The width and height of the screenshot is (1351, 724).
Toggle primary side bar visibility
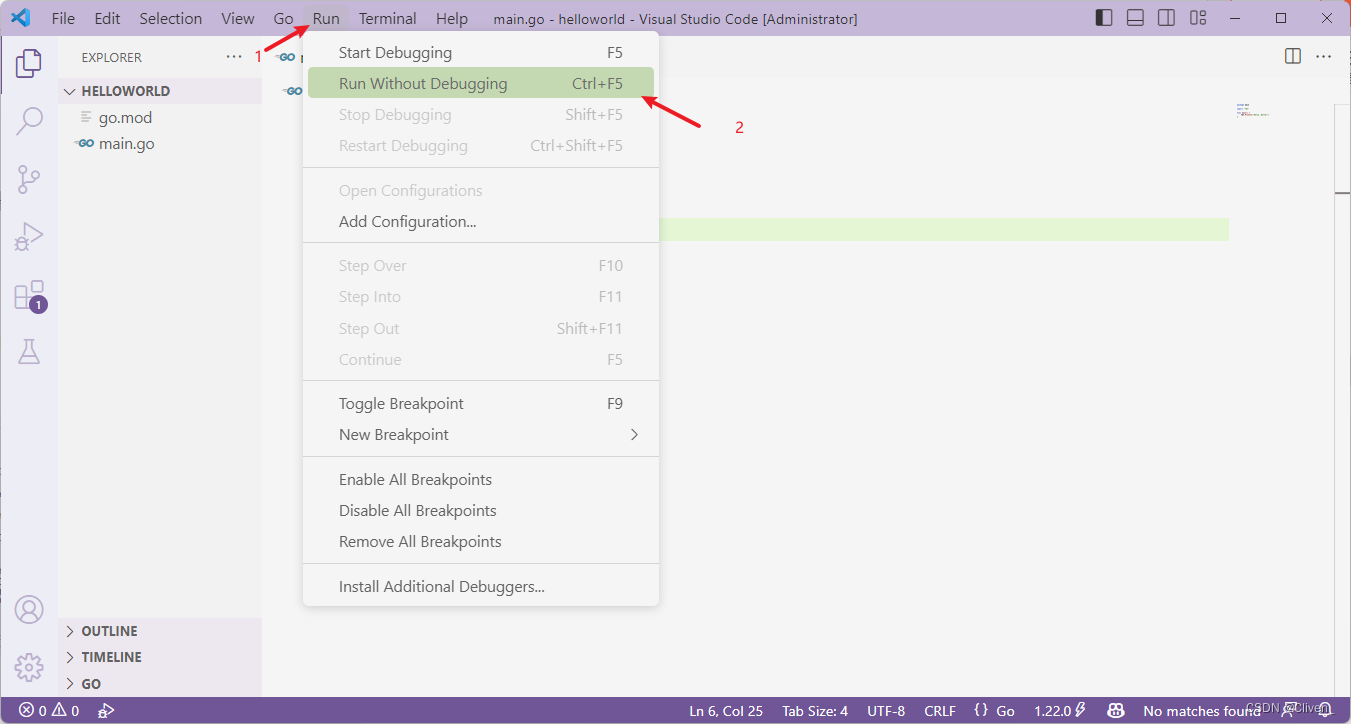pyautogui.click(x=1104, y=18)
